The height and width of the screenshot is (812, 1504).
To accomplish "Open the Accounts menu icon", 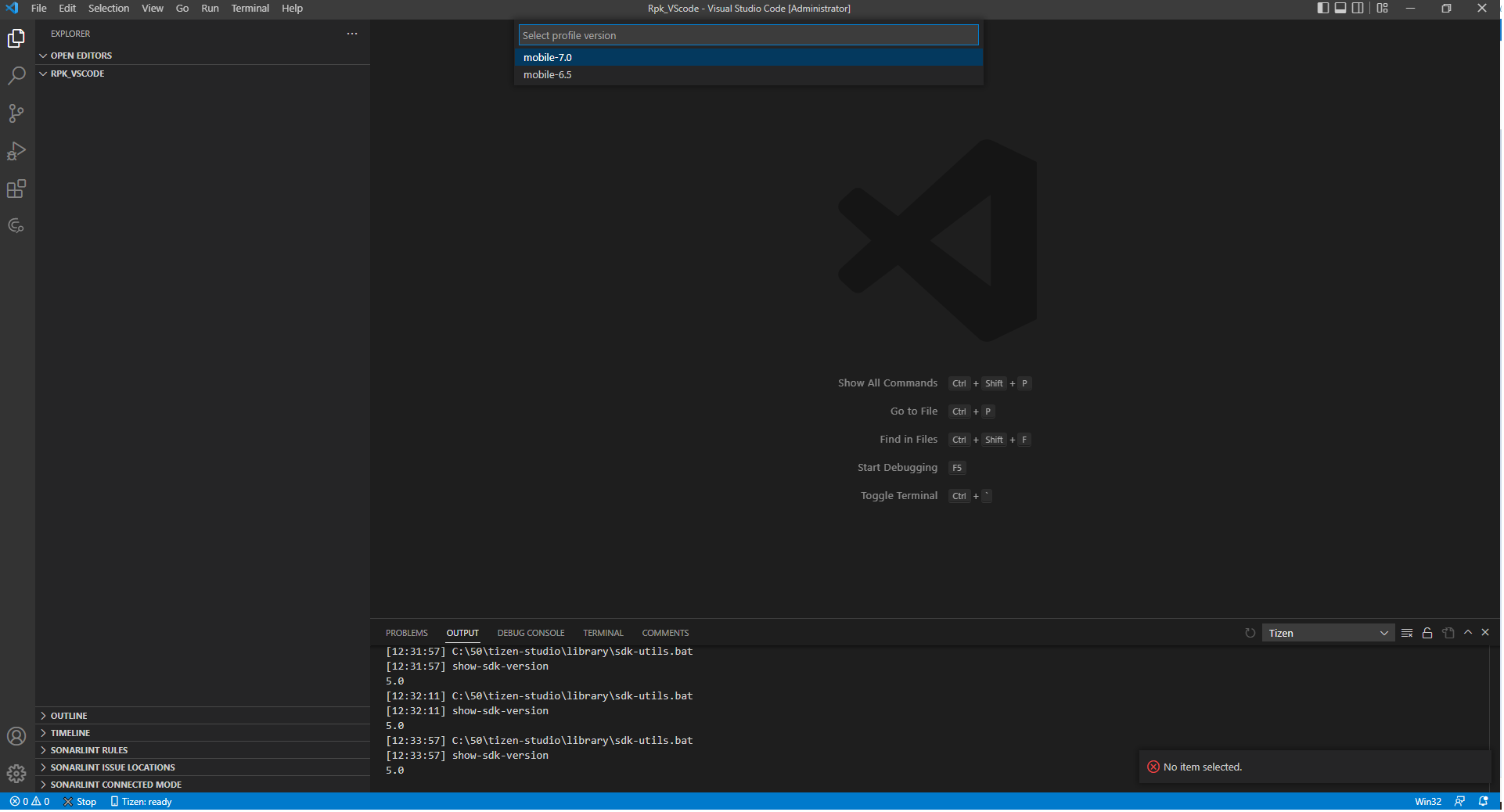I will click(x=16, y=736).
